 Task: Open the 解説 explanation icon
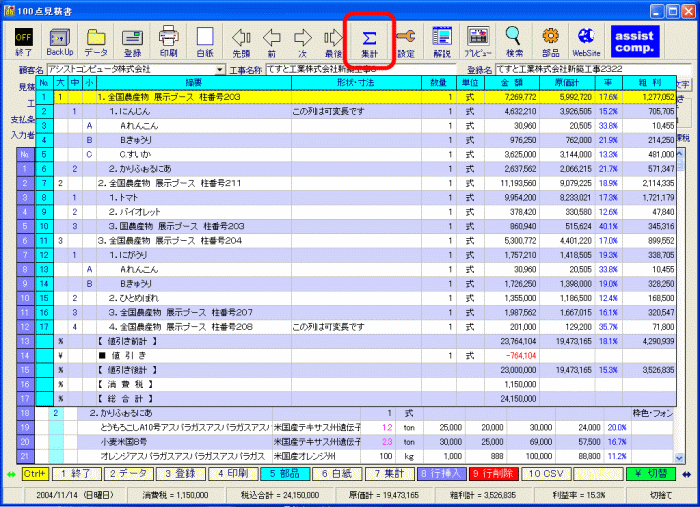click(x=442, y=42)
